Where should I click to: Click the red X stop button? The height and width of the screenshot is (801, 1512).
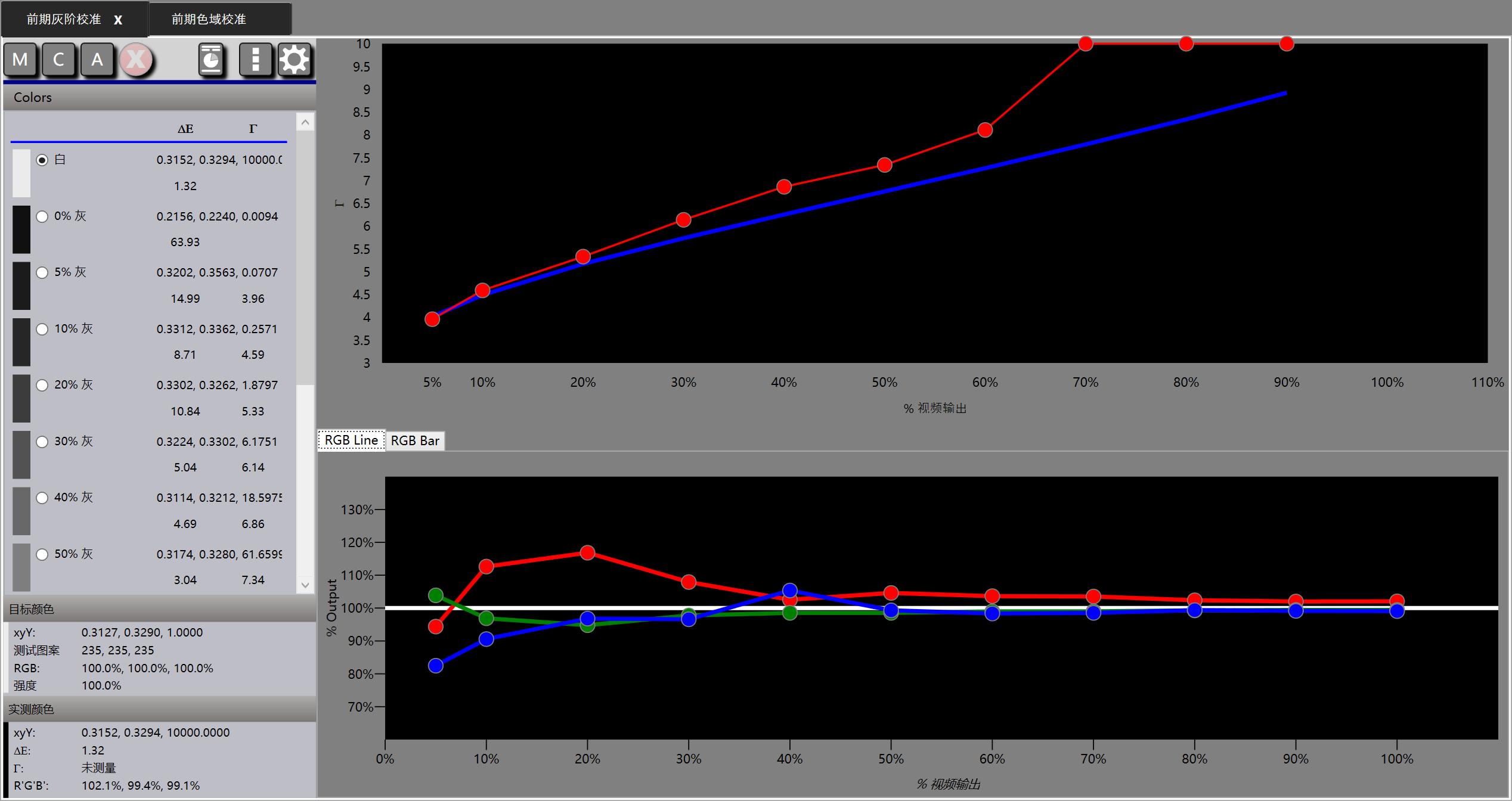coord(136,60)
